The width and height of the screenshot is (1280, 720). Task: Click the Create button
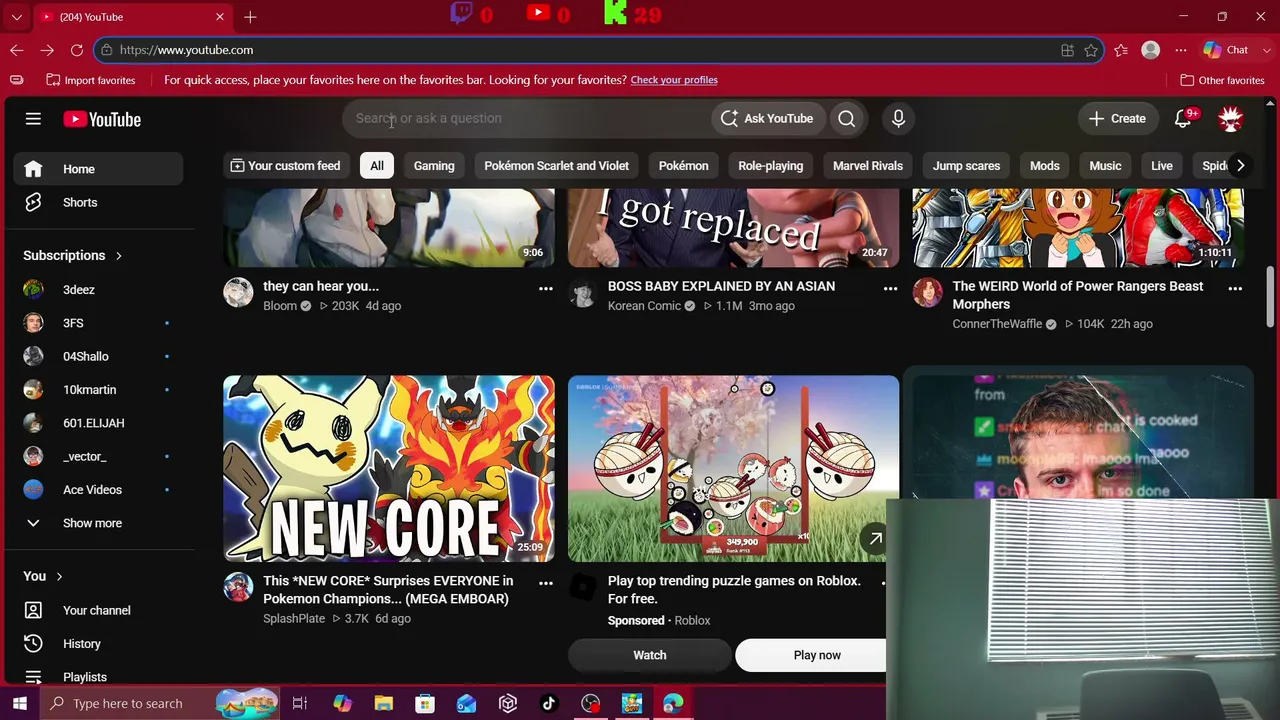[x=1118, y=118]
